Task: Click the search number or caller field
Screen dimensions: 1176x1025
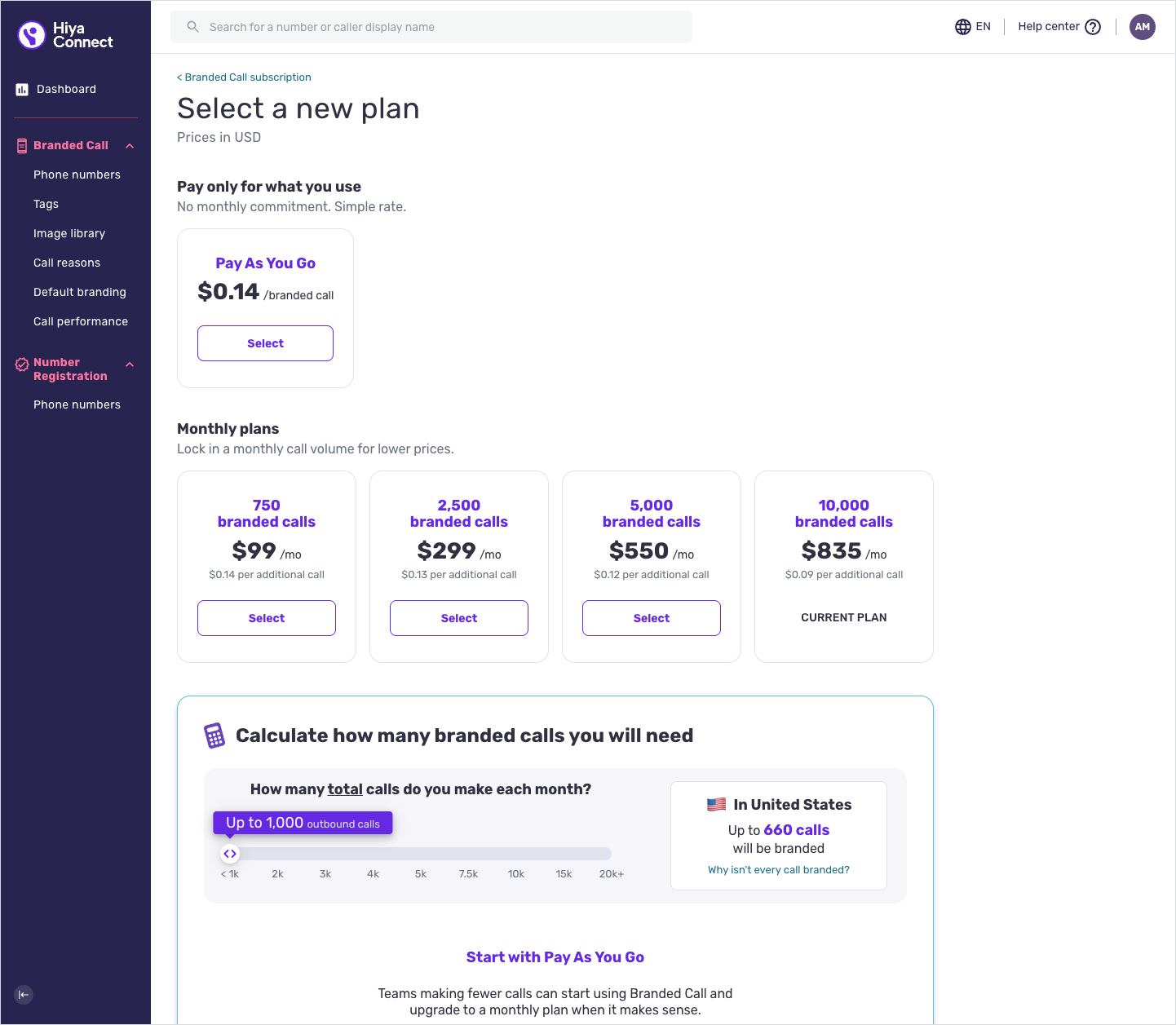Action: point(431,27)
